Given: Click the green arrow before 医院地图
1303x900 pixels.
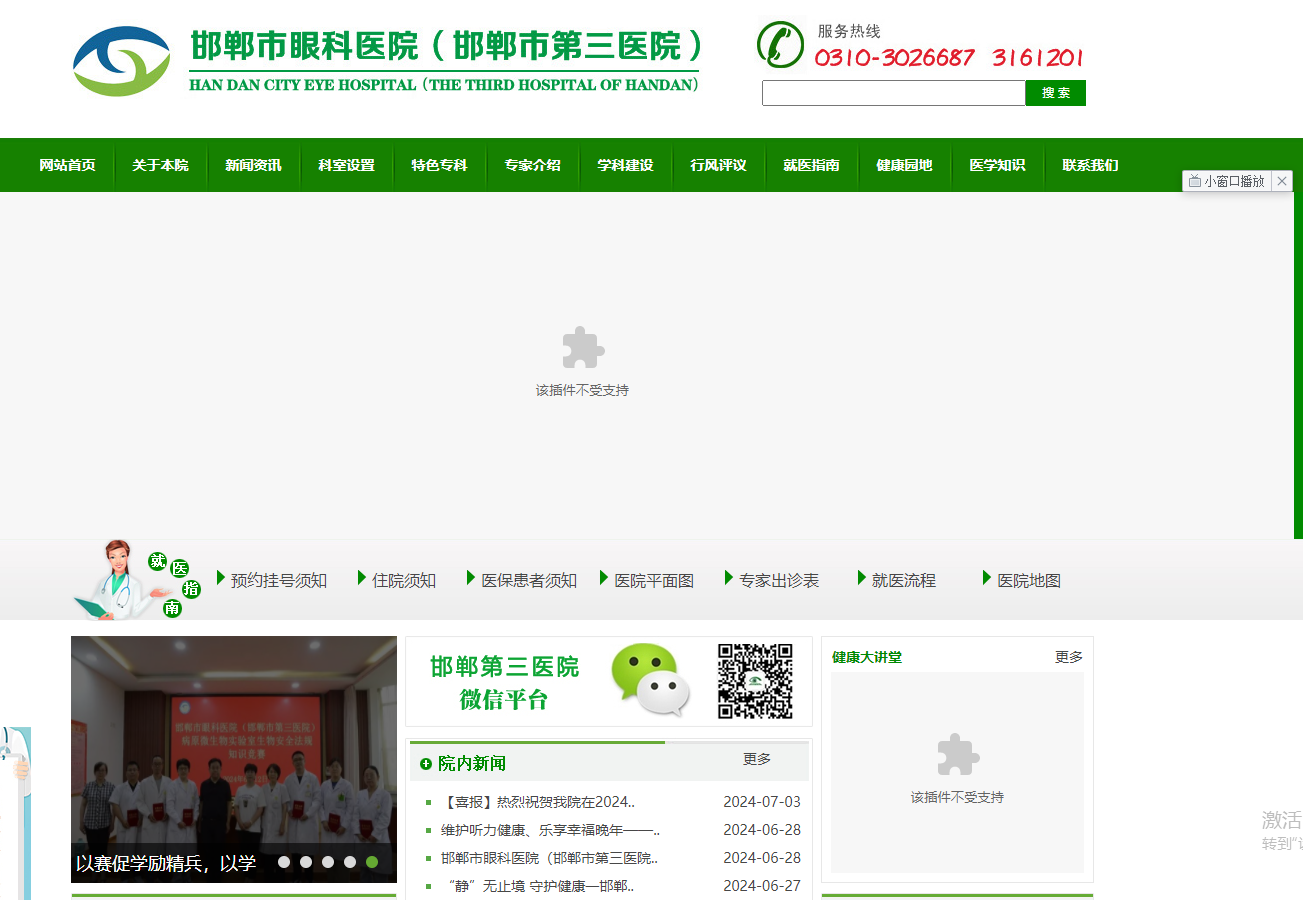Looking at the screenshot, I should pos(987,578).
